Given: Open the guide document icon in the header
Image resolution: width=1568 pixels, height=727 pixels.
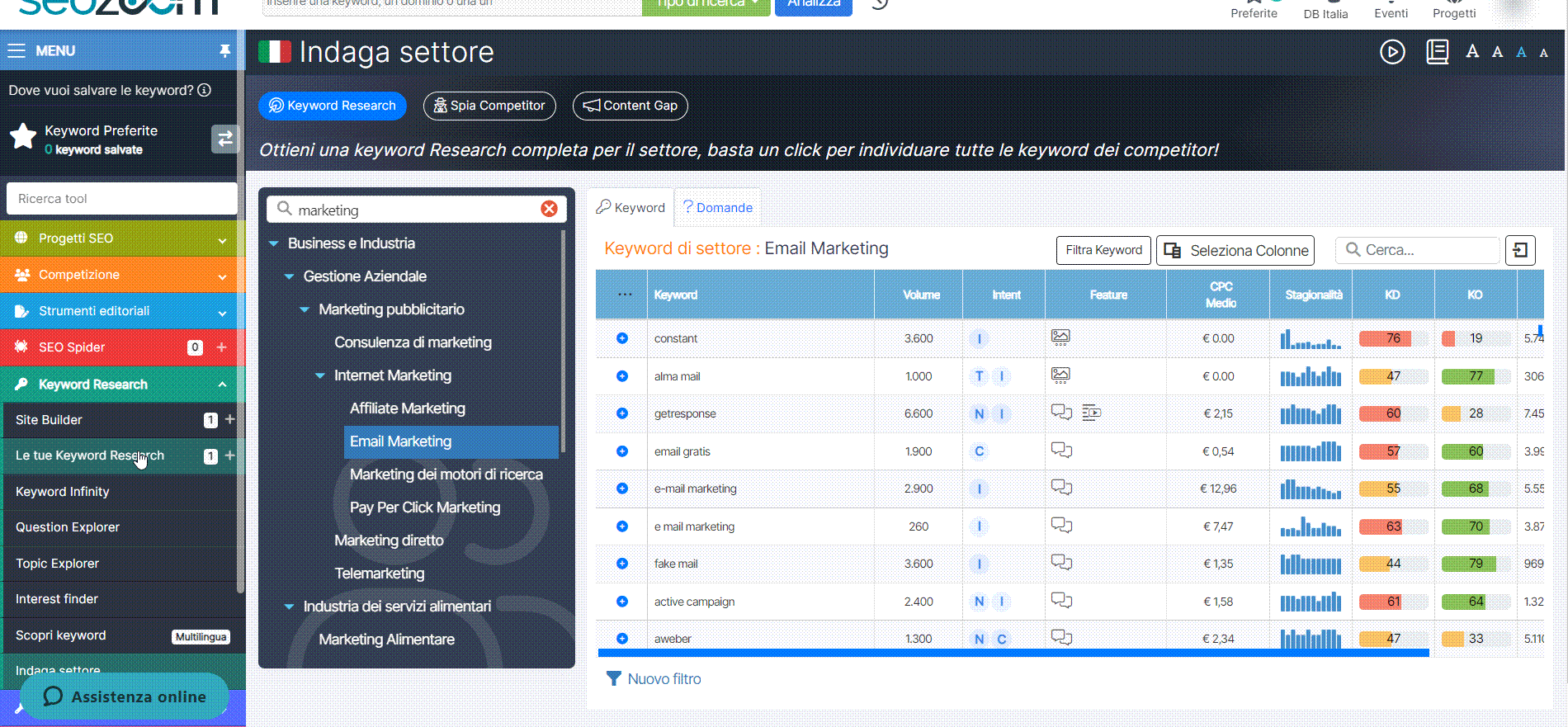Looking at the screenshot, I should [1437, 52].
